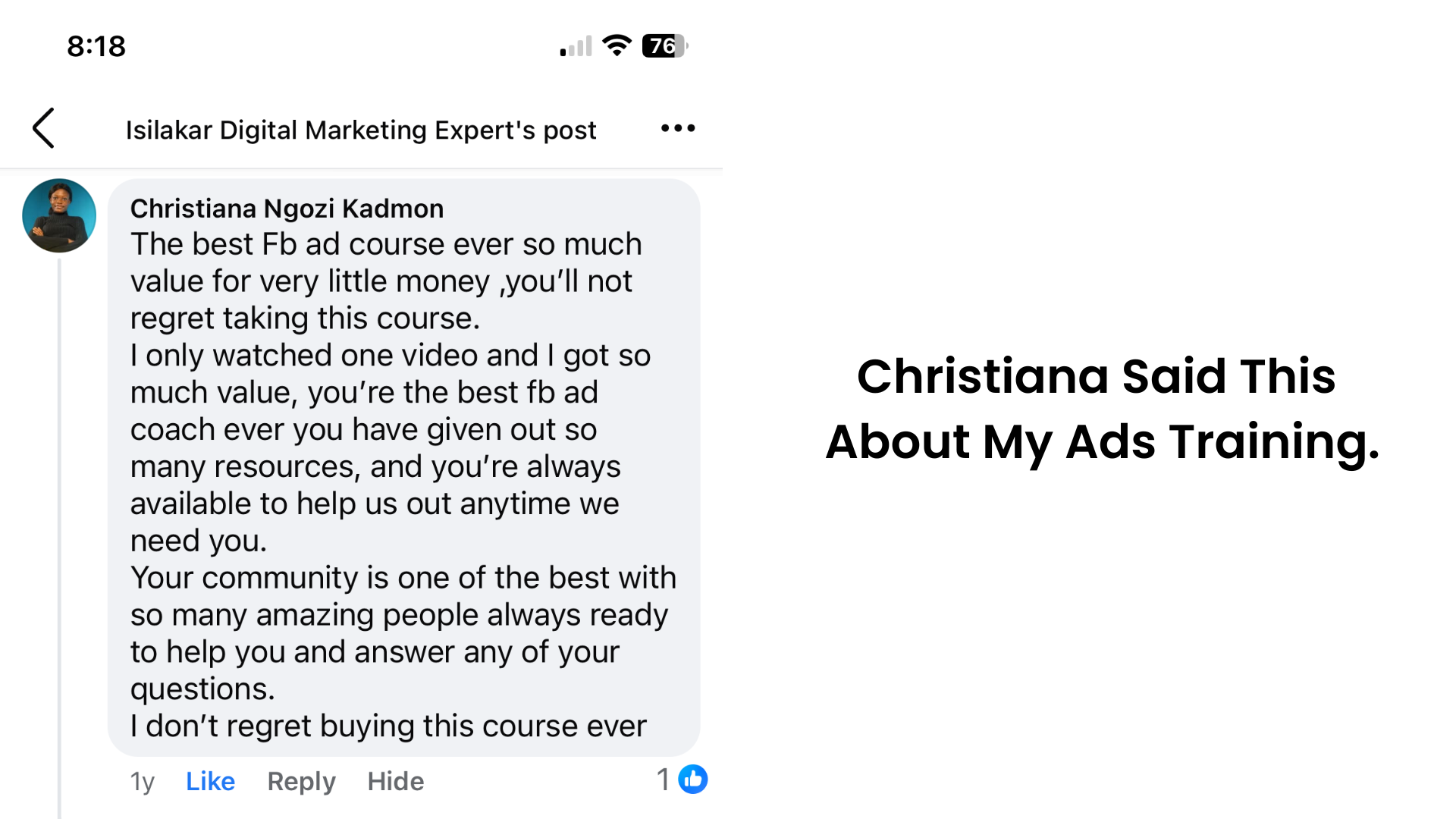Hide Christiana's comment
The image size is (1456, 819).
tap(395, 781)
